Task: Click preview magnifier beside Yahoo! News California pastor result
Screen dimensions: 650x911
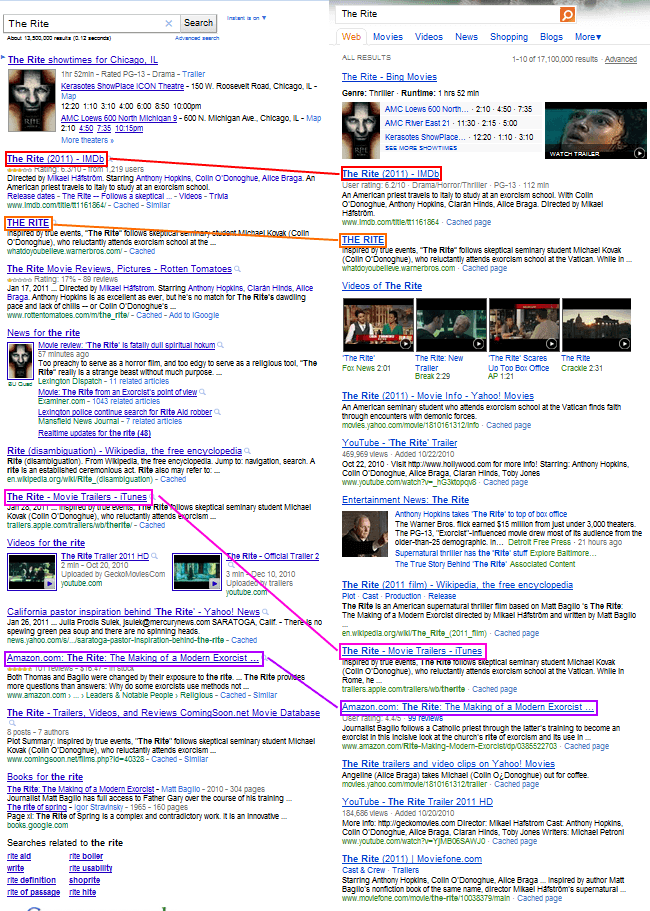Action: click(x=265, y=612)
